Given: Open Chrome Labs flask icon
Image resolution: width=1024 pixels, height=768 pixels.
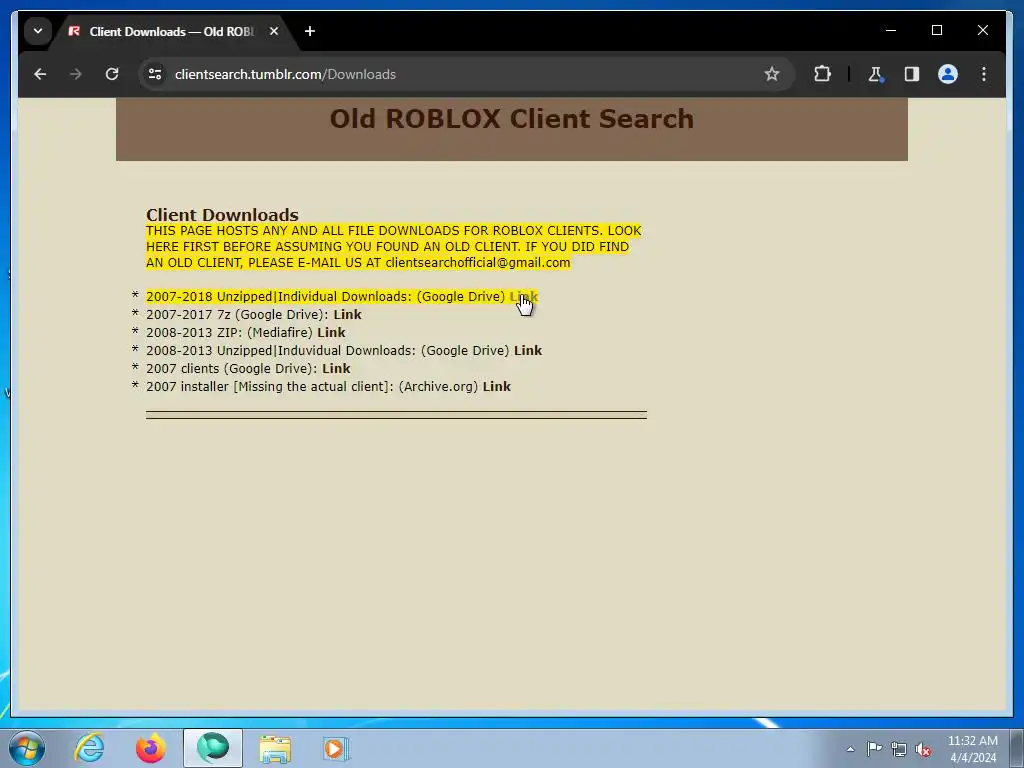Looking at the screenshot, I should [x=875, y=74].
